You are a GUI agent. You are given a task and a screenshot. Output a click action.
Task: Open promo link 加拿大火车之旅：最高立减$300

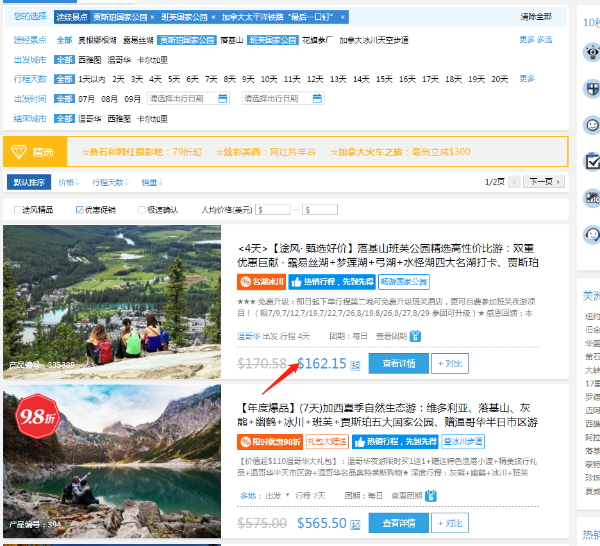400,152
